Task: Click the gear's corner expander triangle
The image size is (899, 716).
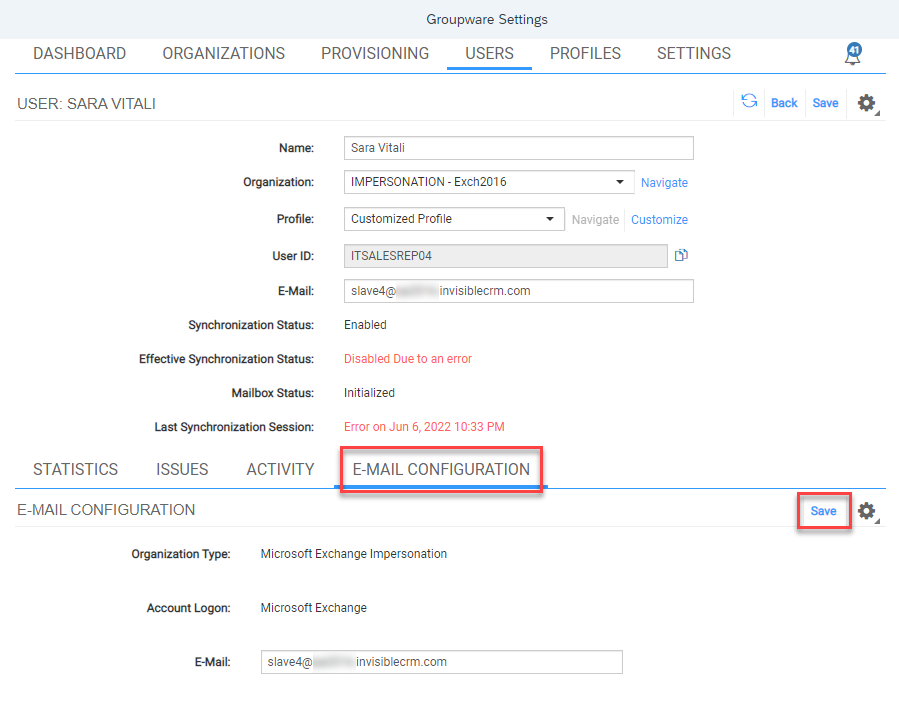Action: pyautogui.click(x=876, y=111)
